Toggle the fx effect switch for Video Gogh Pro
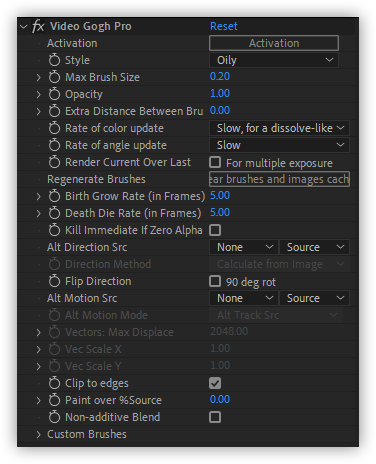The image size is (376, 464). [x=38, y=26]
